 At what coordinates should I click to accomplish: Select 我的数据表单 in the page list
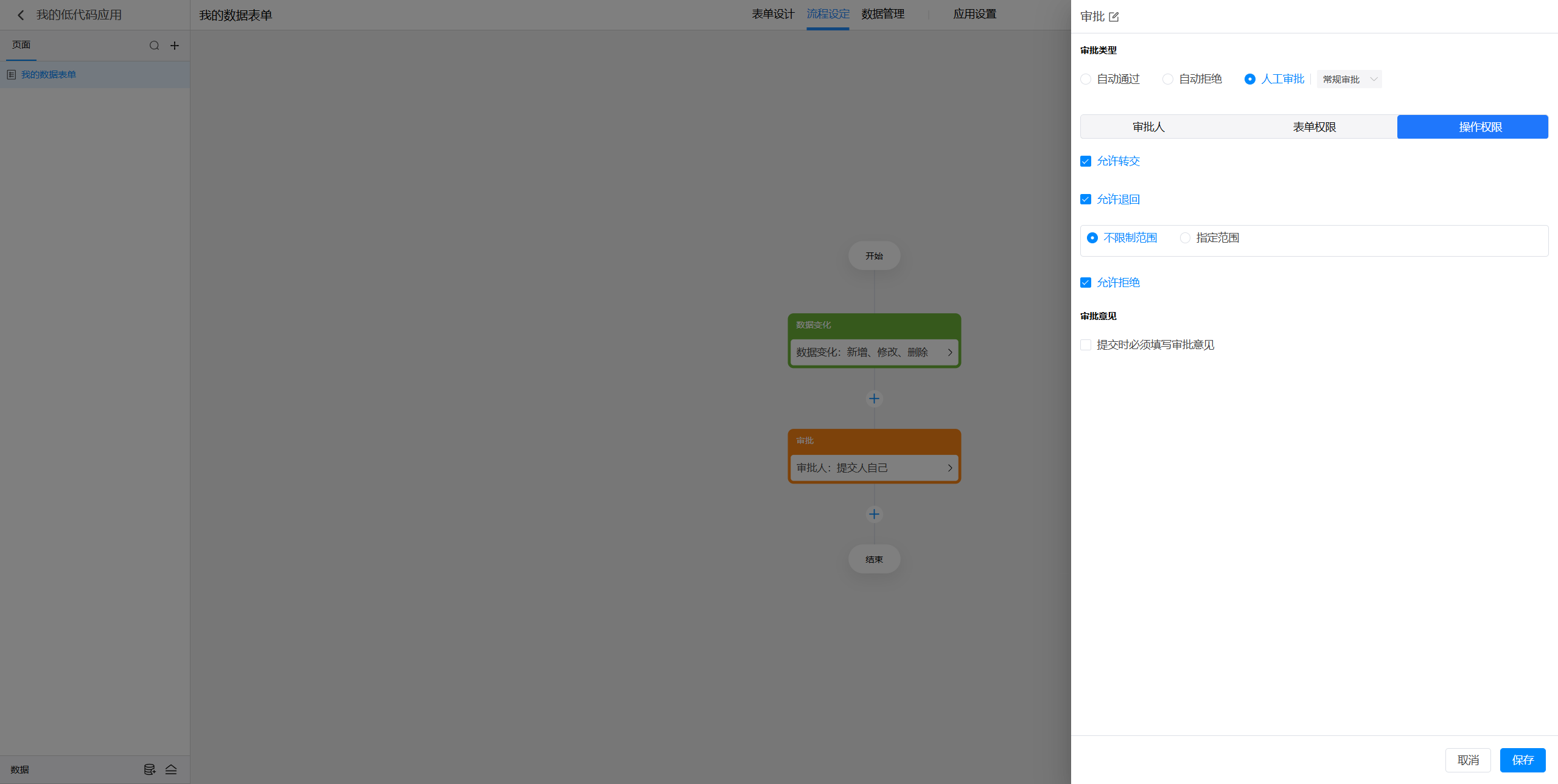point(49,75)
